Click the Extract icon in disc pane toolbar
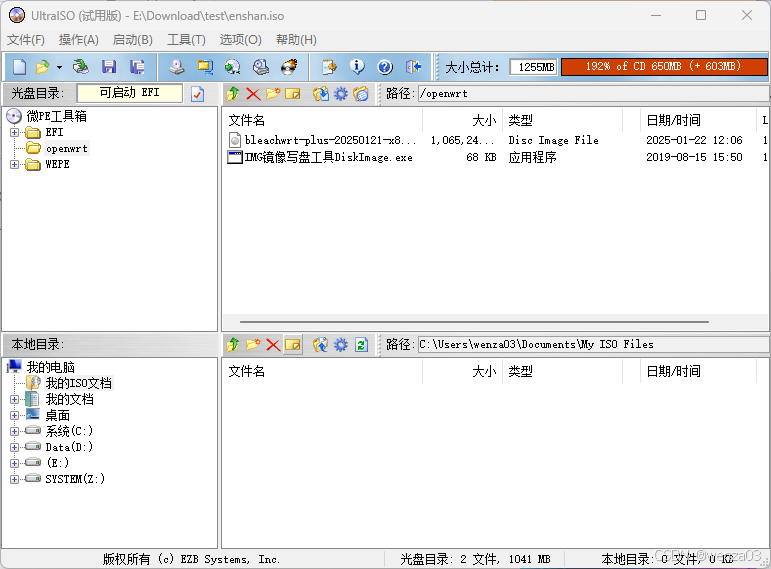Screen dimensions: 771x569 321,93
